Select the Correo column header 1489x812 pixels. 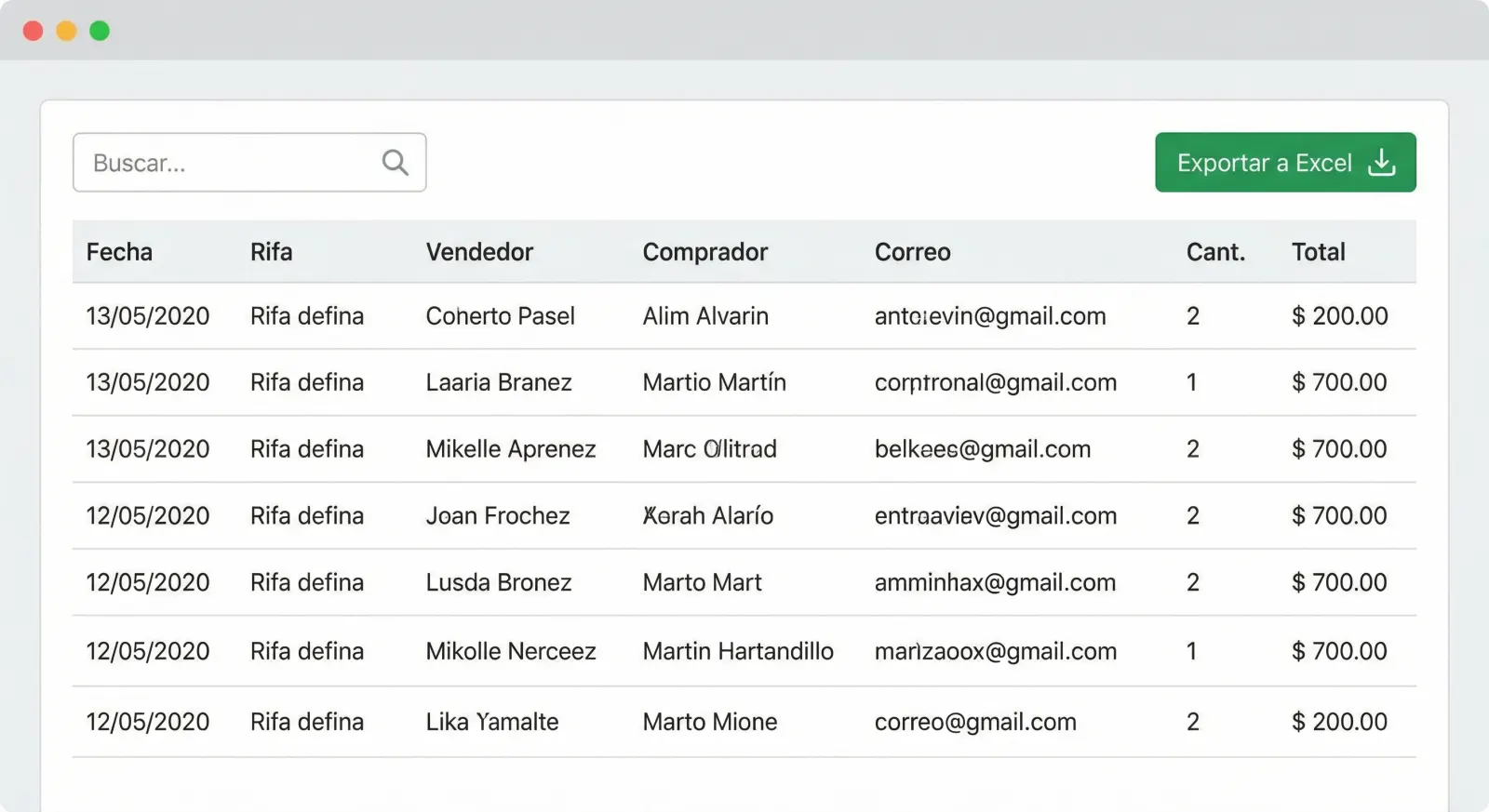(x=912, y=252)
